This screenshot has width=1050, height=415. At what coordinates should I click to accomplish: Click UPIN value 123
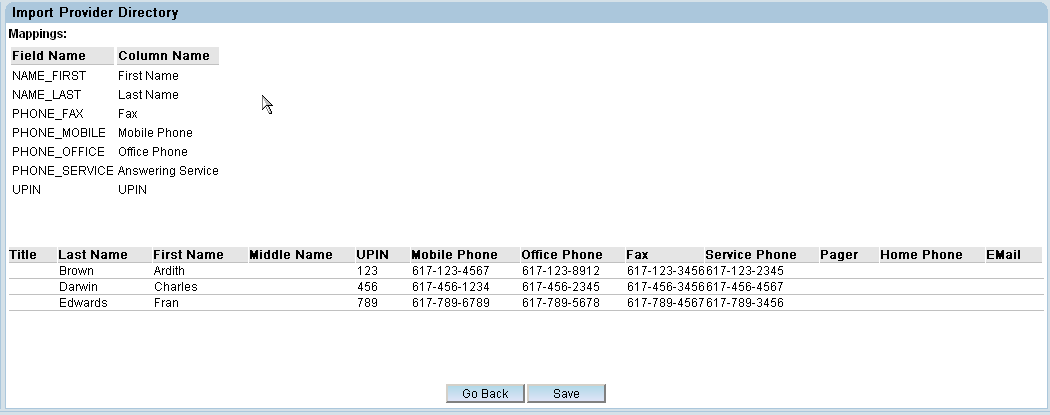(367, 271)
